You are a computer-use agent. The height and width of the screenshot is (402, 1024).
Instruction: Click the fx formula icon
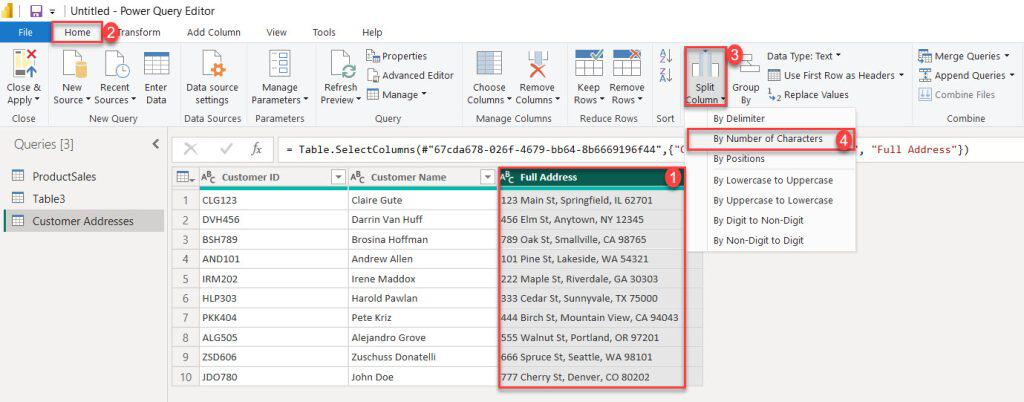257,149
